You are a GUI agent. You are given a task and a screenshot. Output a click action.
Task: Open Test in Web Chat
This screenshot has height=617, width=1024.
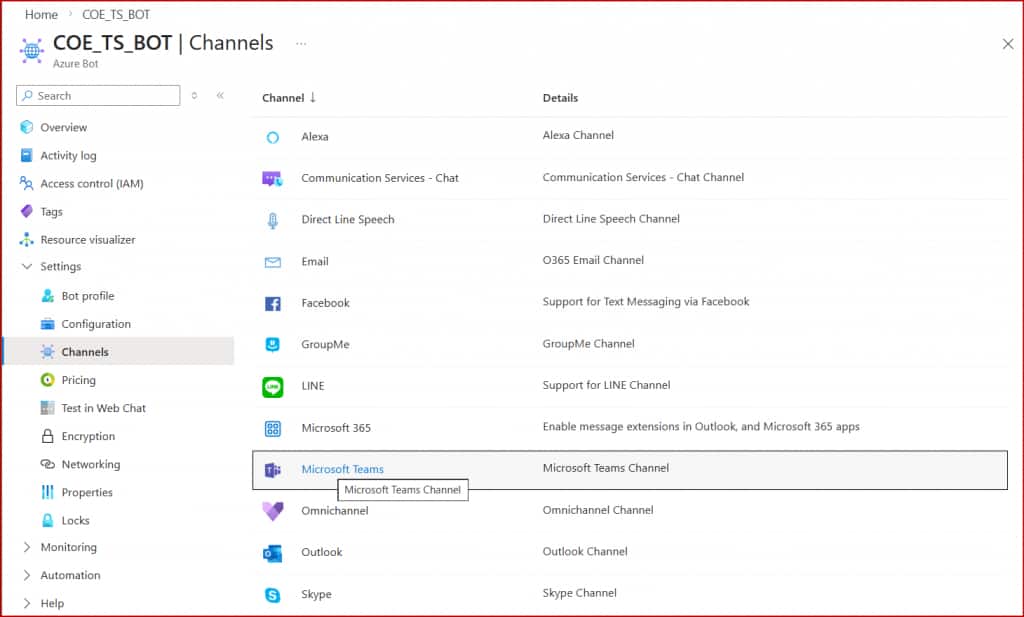click(103, 408)
